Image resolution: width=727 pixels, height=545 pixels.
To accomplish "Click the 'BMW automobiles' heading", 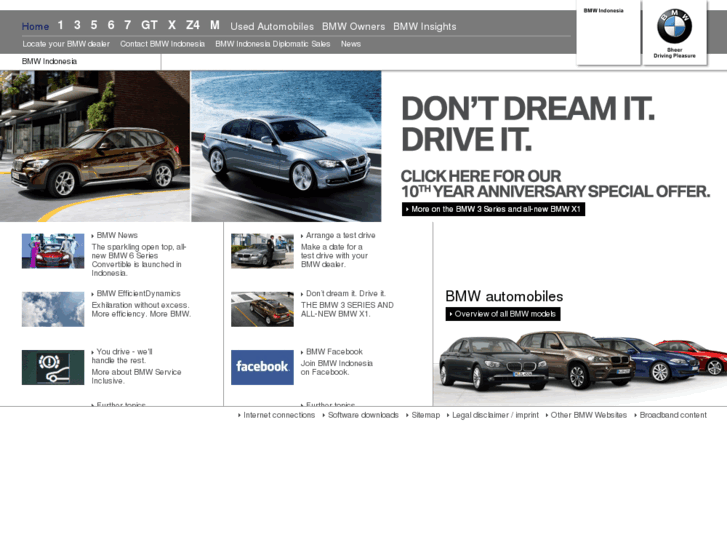I will point(504,296).
